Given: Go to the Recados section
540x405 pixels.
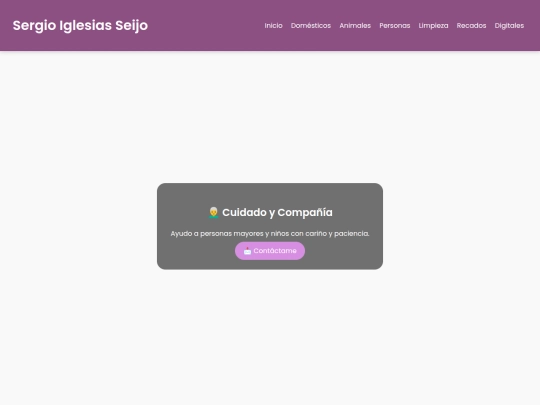Looking at the screenshot, I should coord(471,25).
